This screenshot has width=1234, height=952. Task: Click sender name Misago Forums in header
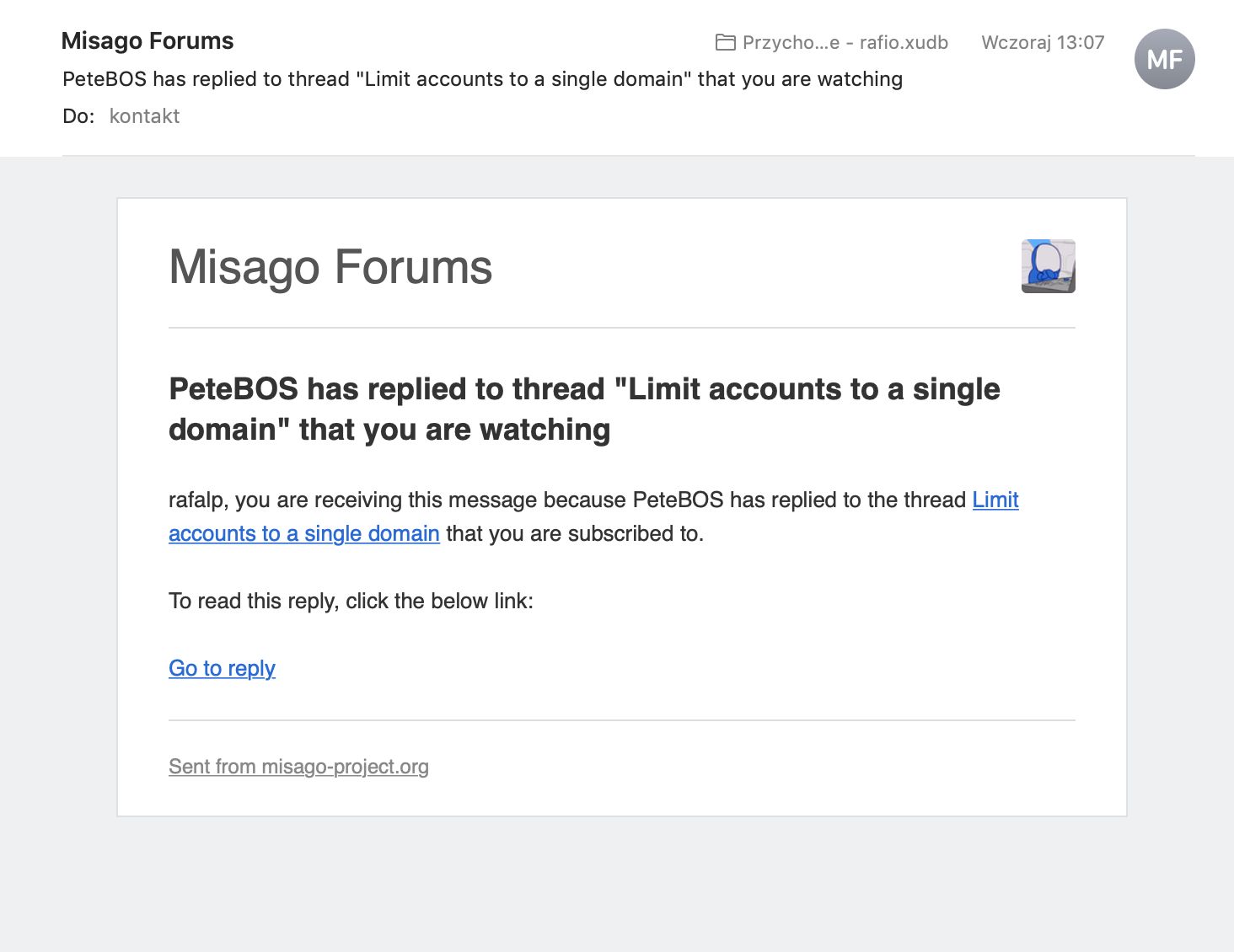[148, 40]
